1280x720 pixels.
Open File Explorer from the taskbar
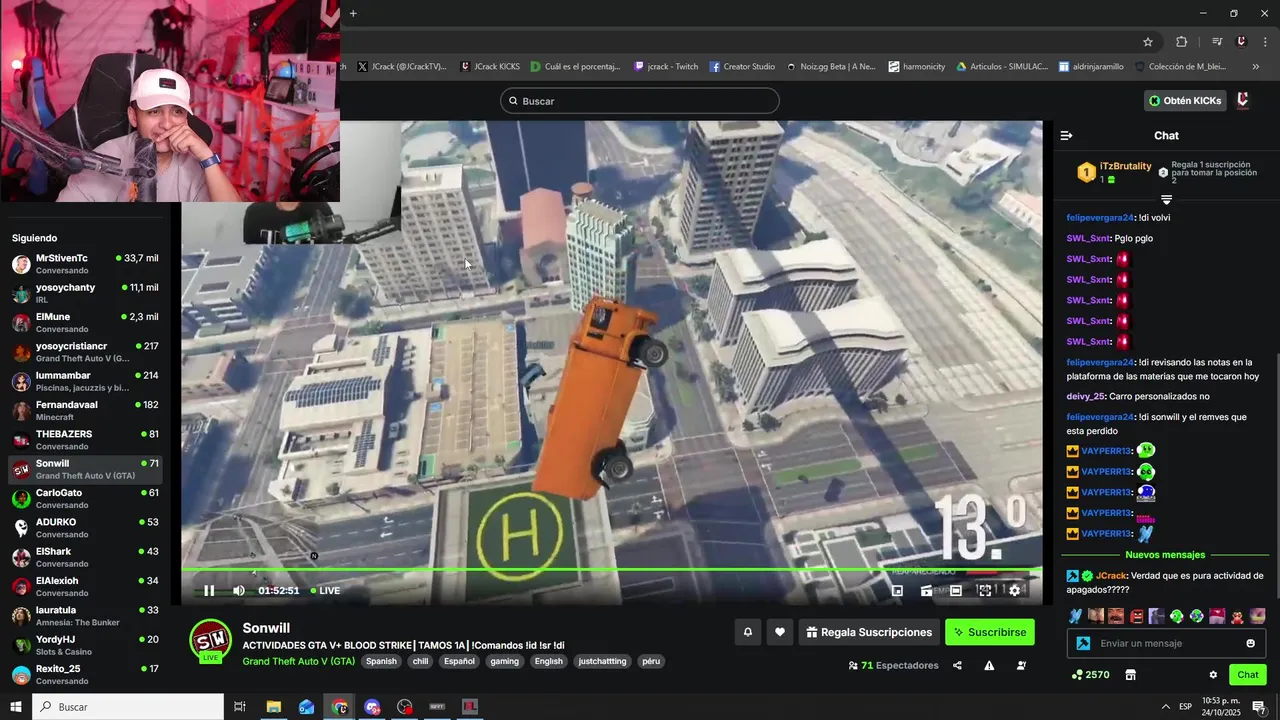[x=274, y=707]
